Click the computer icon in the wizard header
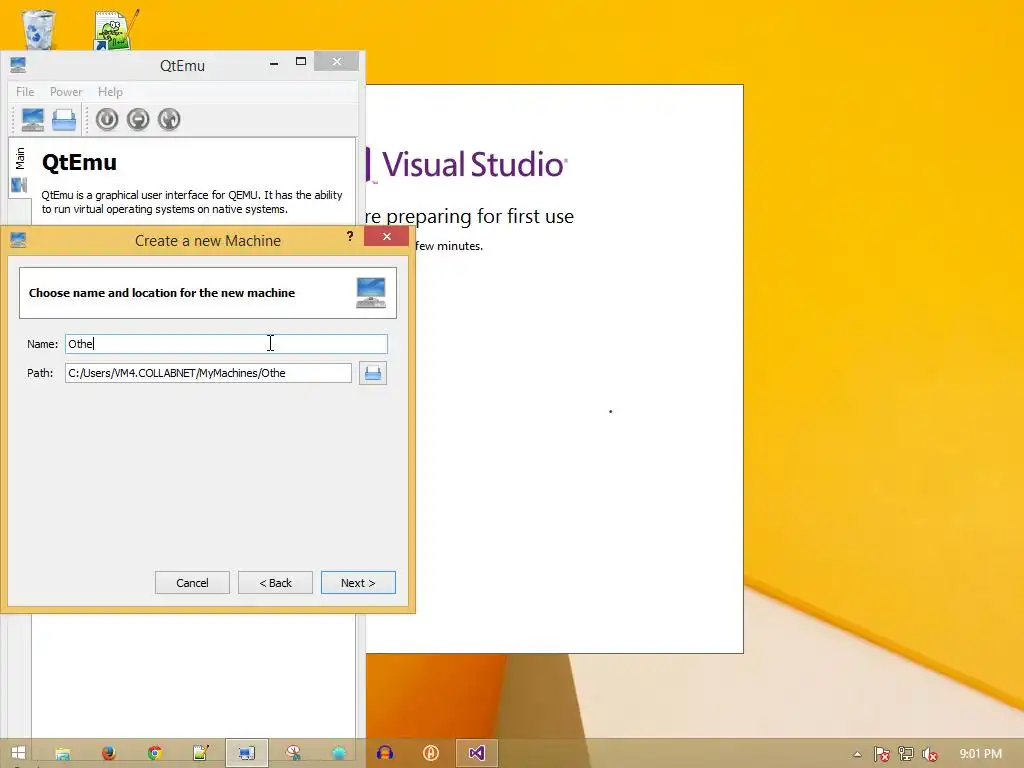The height and width of the screenshot is (768, 1024). [x=371, y=293]
